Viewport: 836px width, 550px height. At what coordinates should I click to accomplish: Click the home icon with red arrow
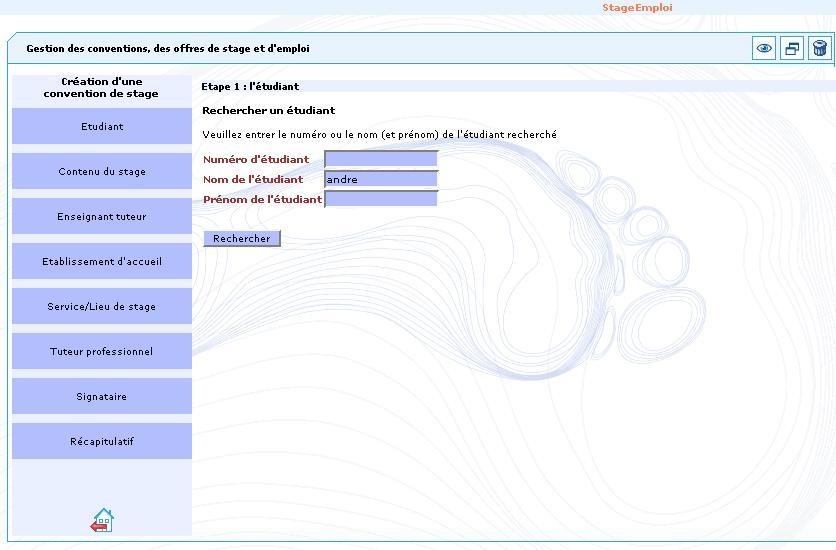(x=102, y=520)
